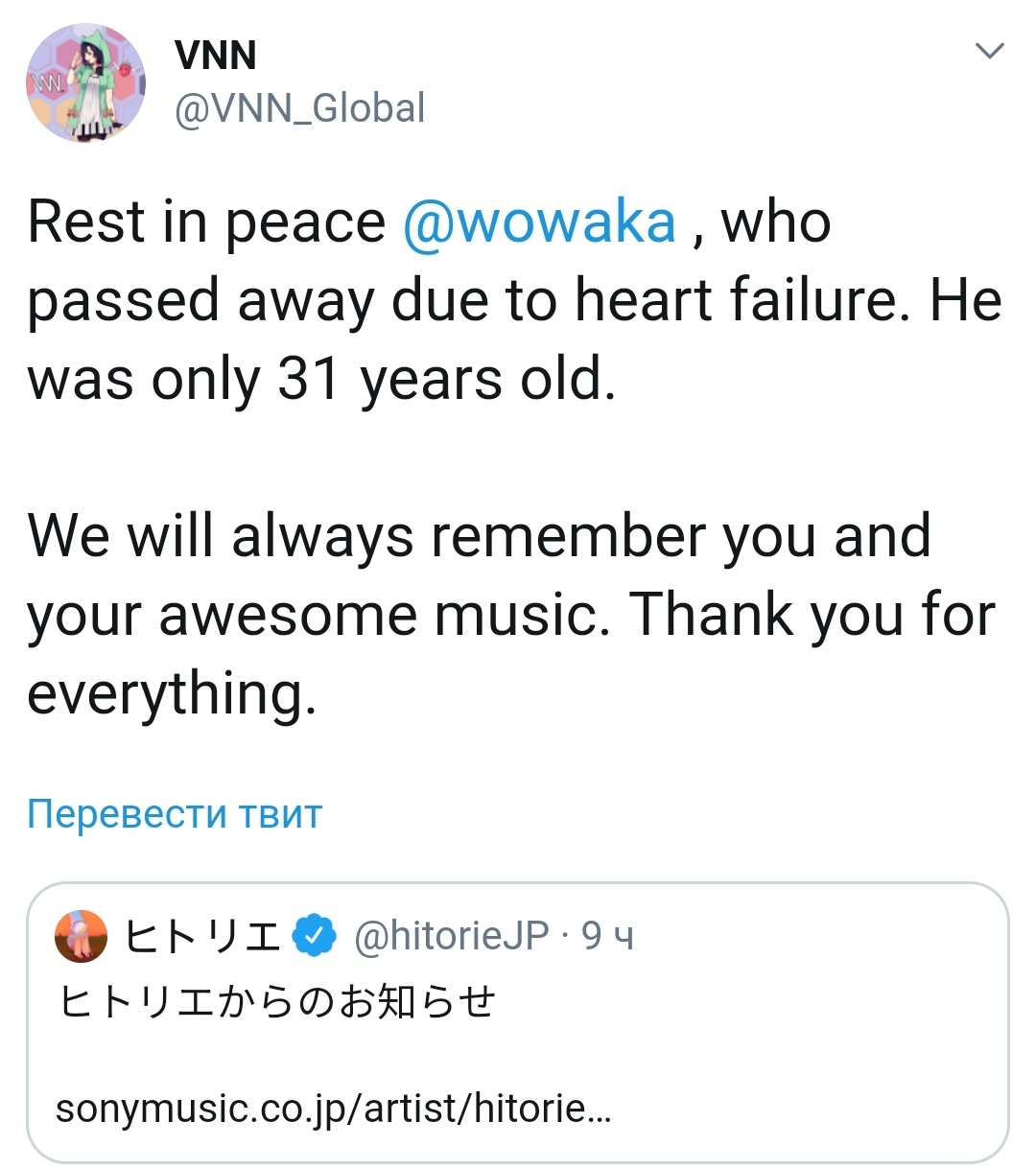Open the ヒトリエ quoted avatar
1036x1169 pixels.
82,935
